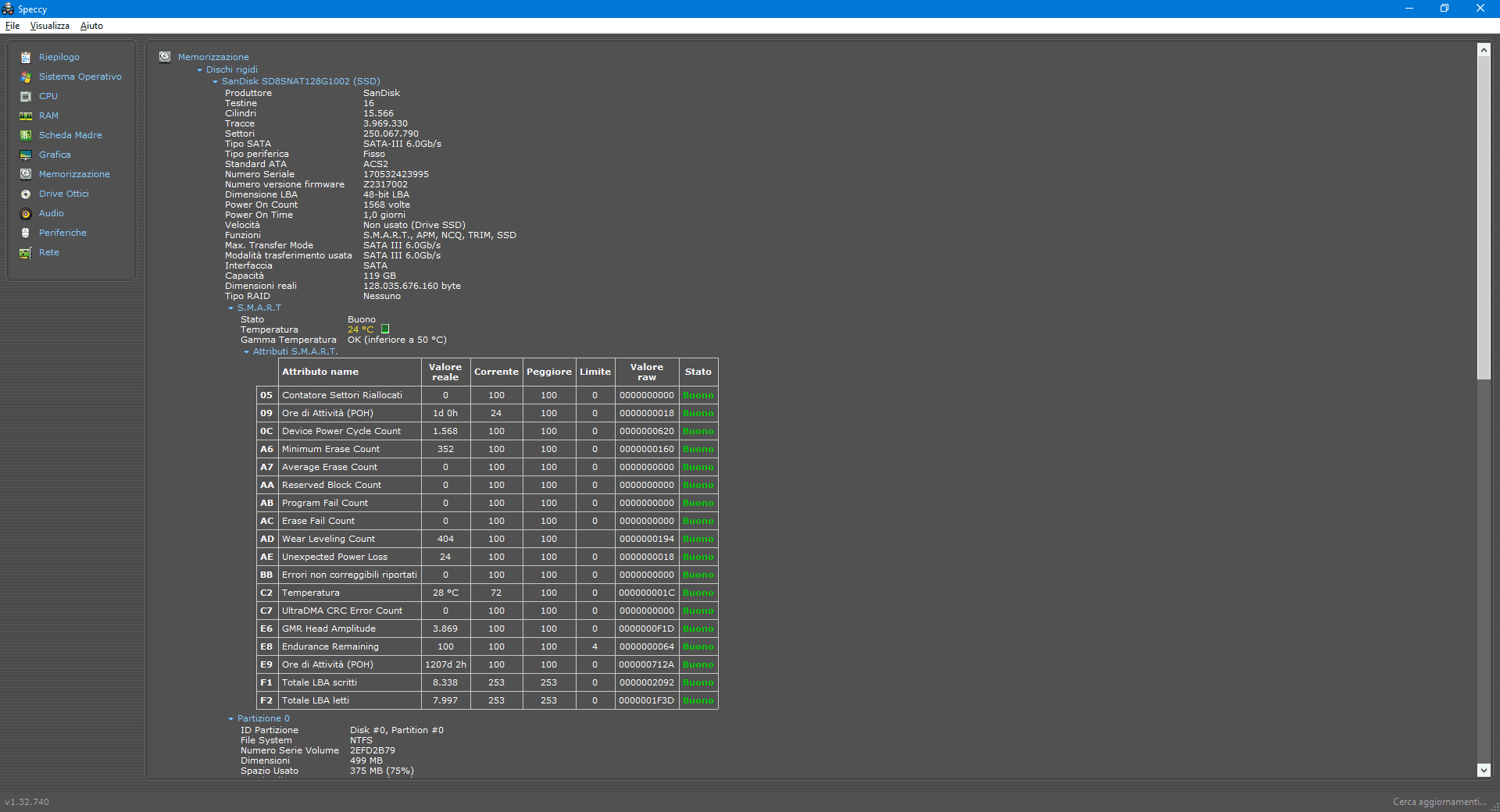Click the Rete network icon

26,253
